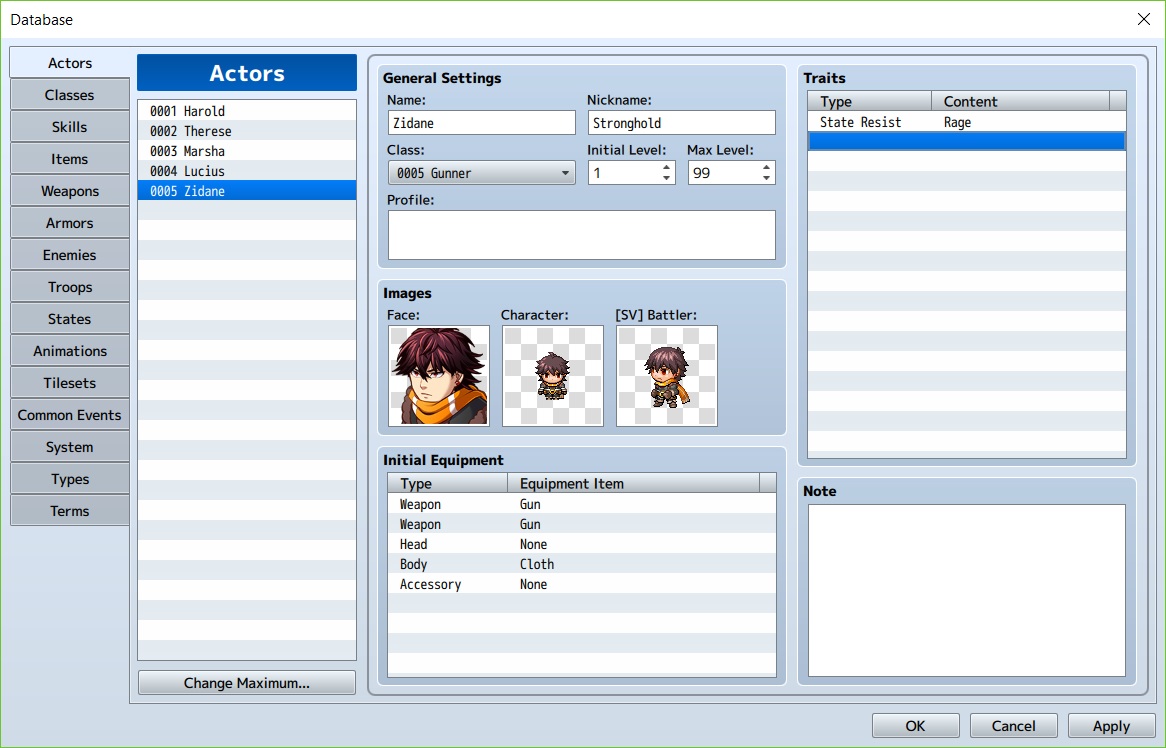Select actor 0001 Harold in list
The image size is (1166, 748).
[246, 111]
